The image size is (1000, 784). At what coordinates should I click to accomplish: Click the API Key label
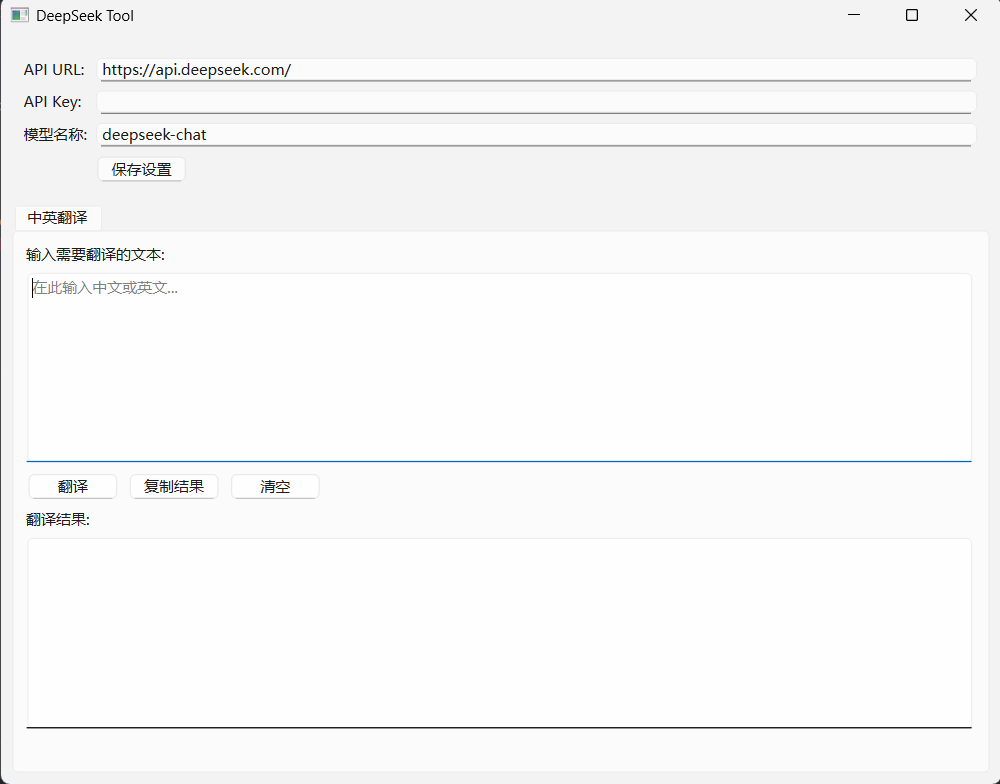(x=53, y=102)
